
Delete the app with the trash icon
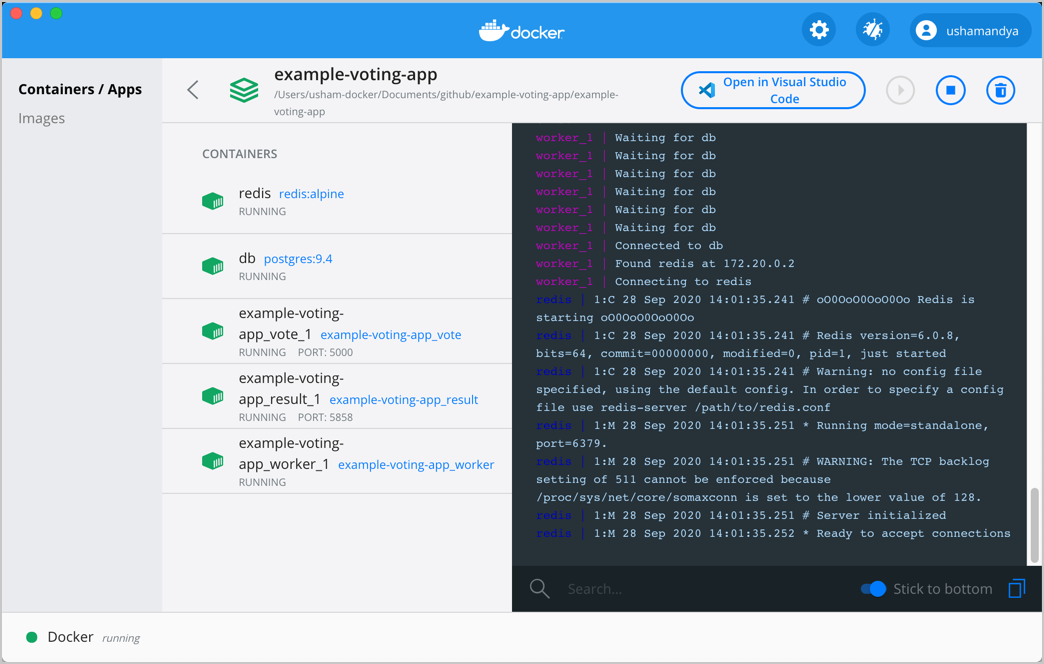pyautogui.click(x=1000, y=89)
